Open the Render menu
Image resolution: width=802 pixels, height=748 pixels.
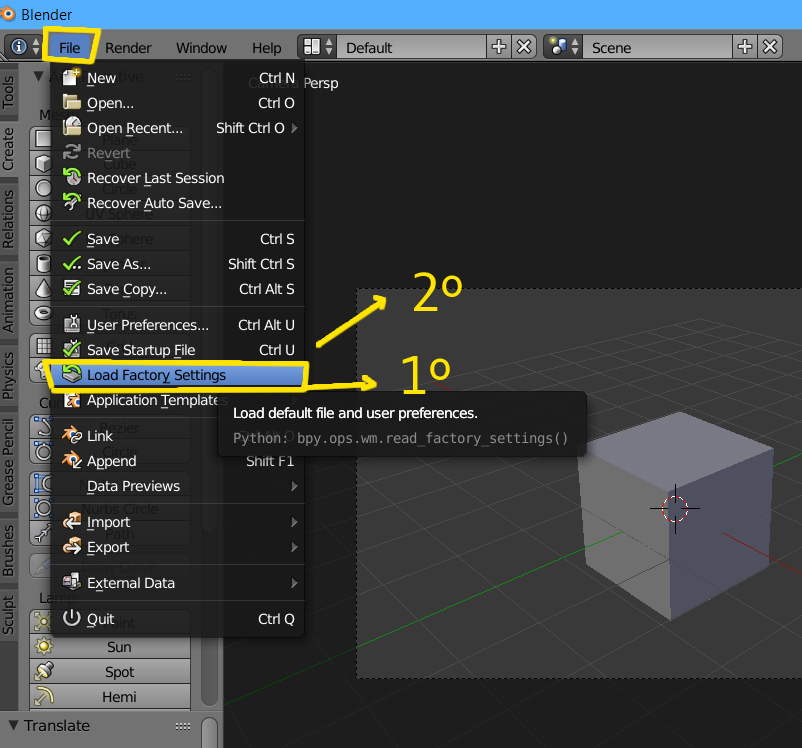(x=128, y=48)
